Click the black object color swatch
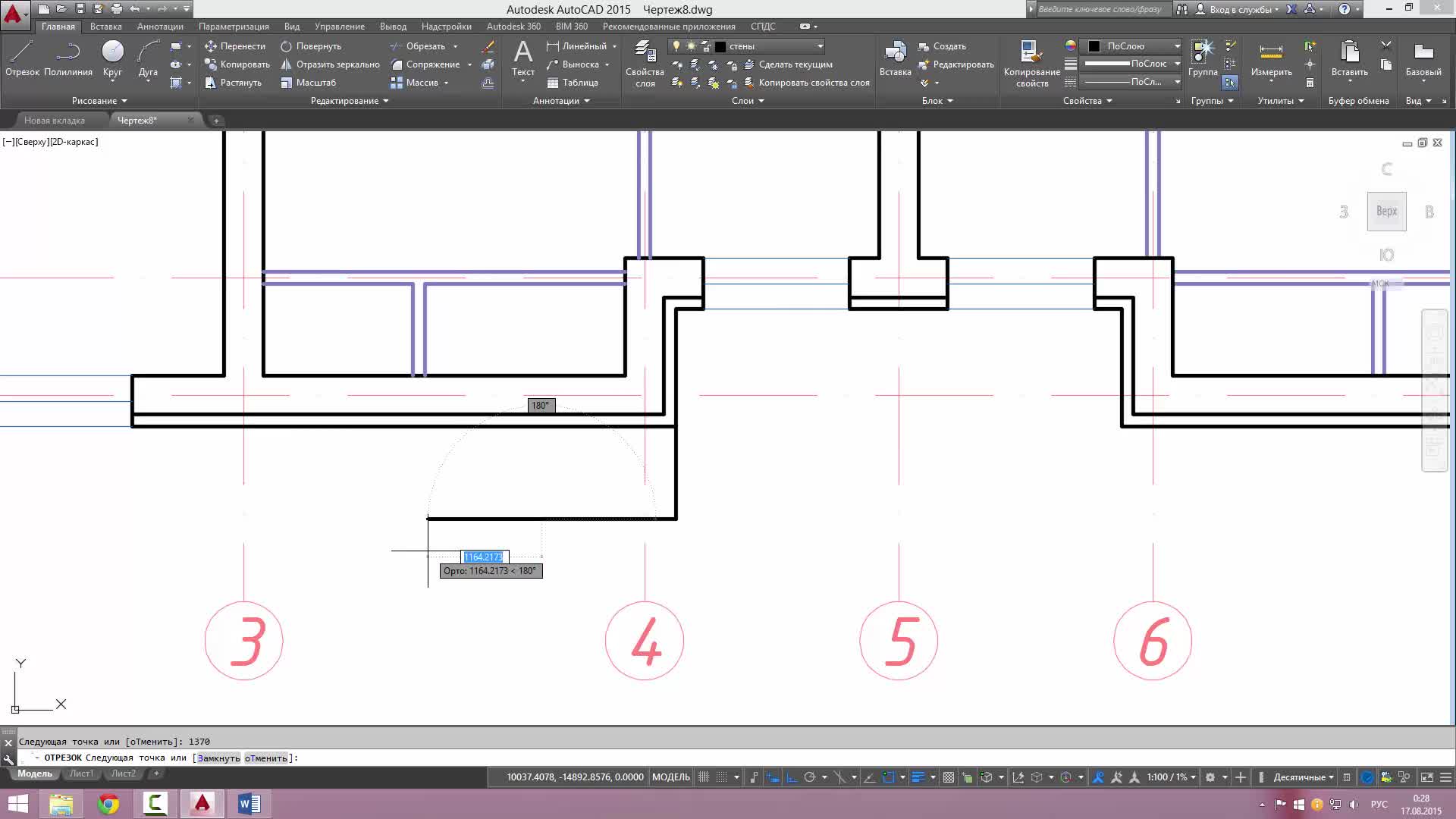This screenshot has height=819, width=1456. (1094, 46)
